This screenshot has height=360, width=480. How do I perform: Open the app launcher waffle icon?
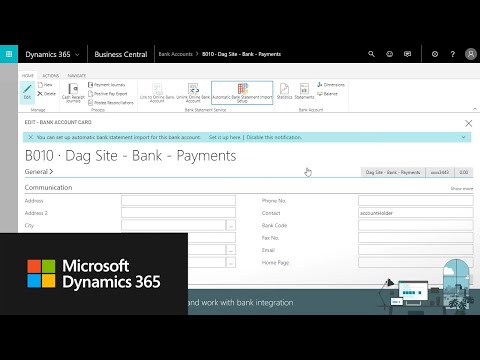tap(9, 54)
